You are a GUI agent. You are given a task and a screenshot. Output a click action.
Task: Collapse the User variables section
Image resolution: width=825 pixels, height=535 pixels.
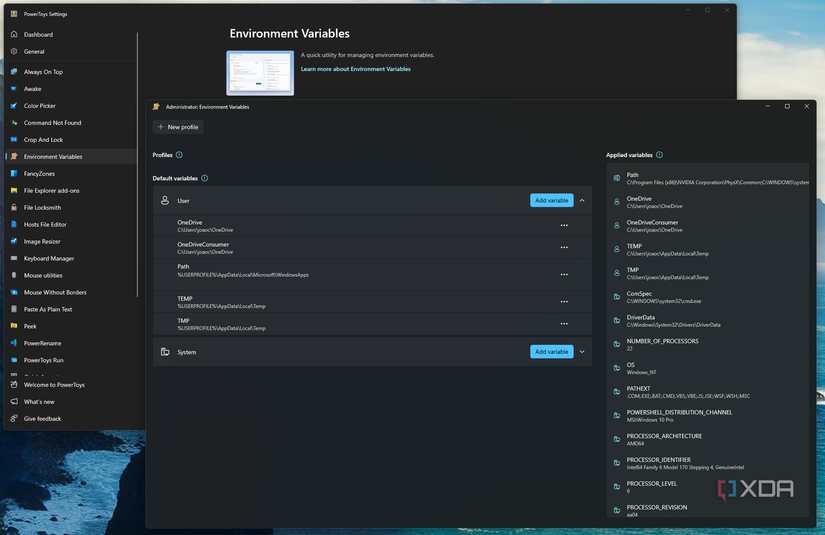[582, 200]
